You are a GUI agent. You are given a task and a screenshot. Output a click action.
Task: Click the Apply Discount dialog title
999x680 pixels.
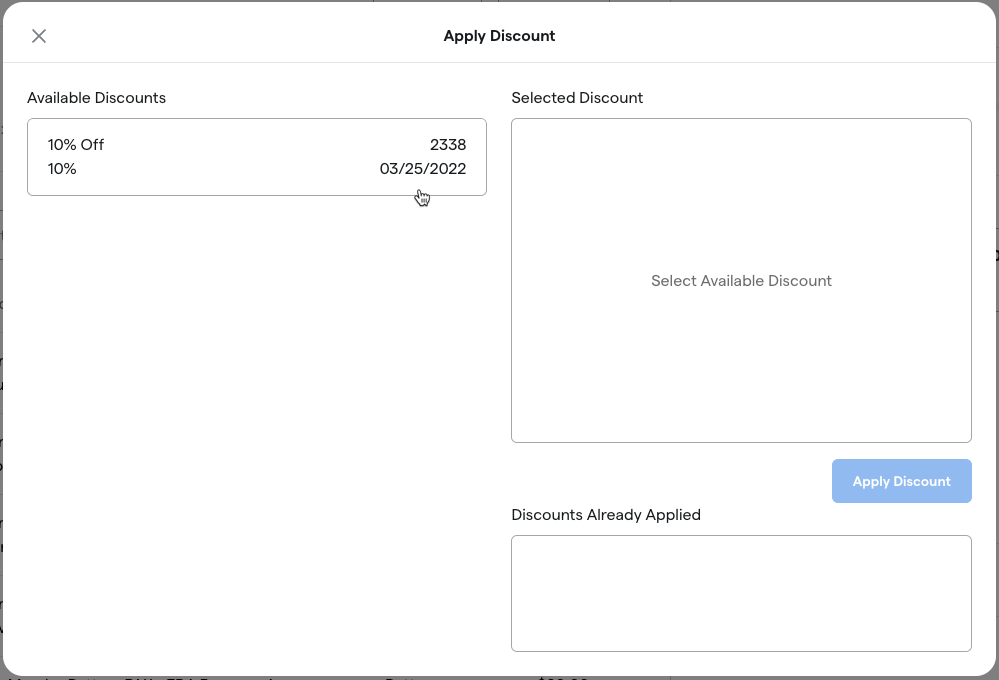click(x=500, y=36)
